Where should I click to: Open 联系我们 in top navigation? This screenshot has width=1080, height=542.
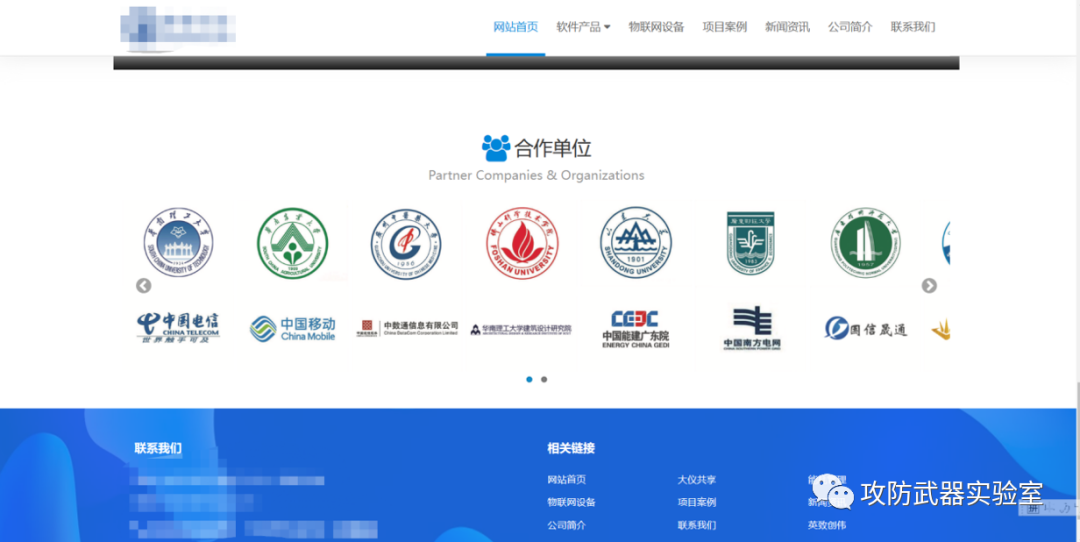[x=913, y=27]
